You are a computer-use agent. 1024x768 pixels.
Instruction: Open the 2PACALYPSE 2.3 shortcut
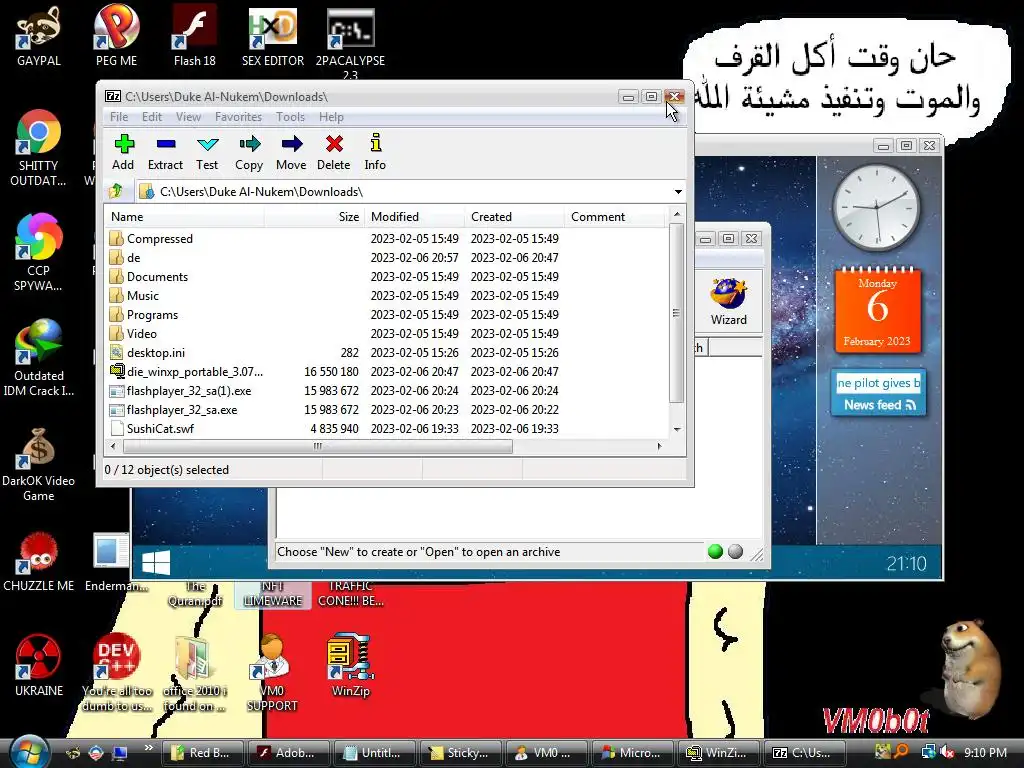(350, 42)
